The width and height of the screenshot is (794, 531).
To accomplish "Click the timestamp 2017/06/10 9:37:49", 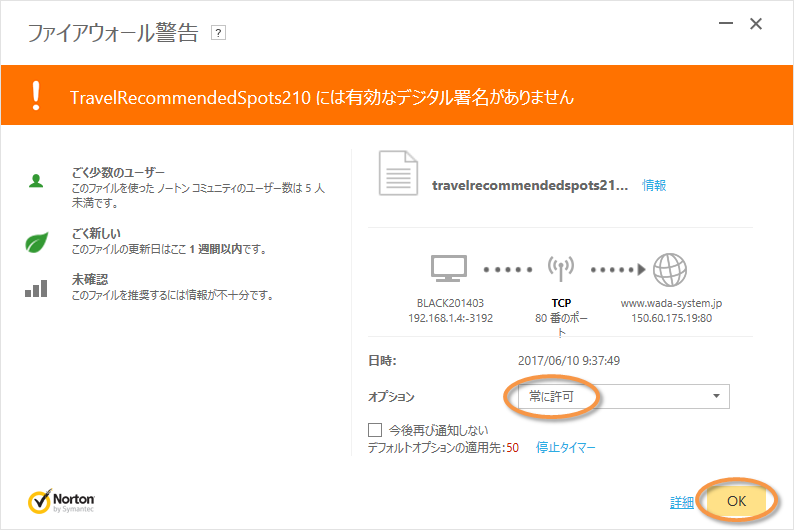I will point(569,360).
